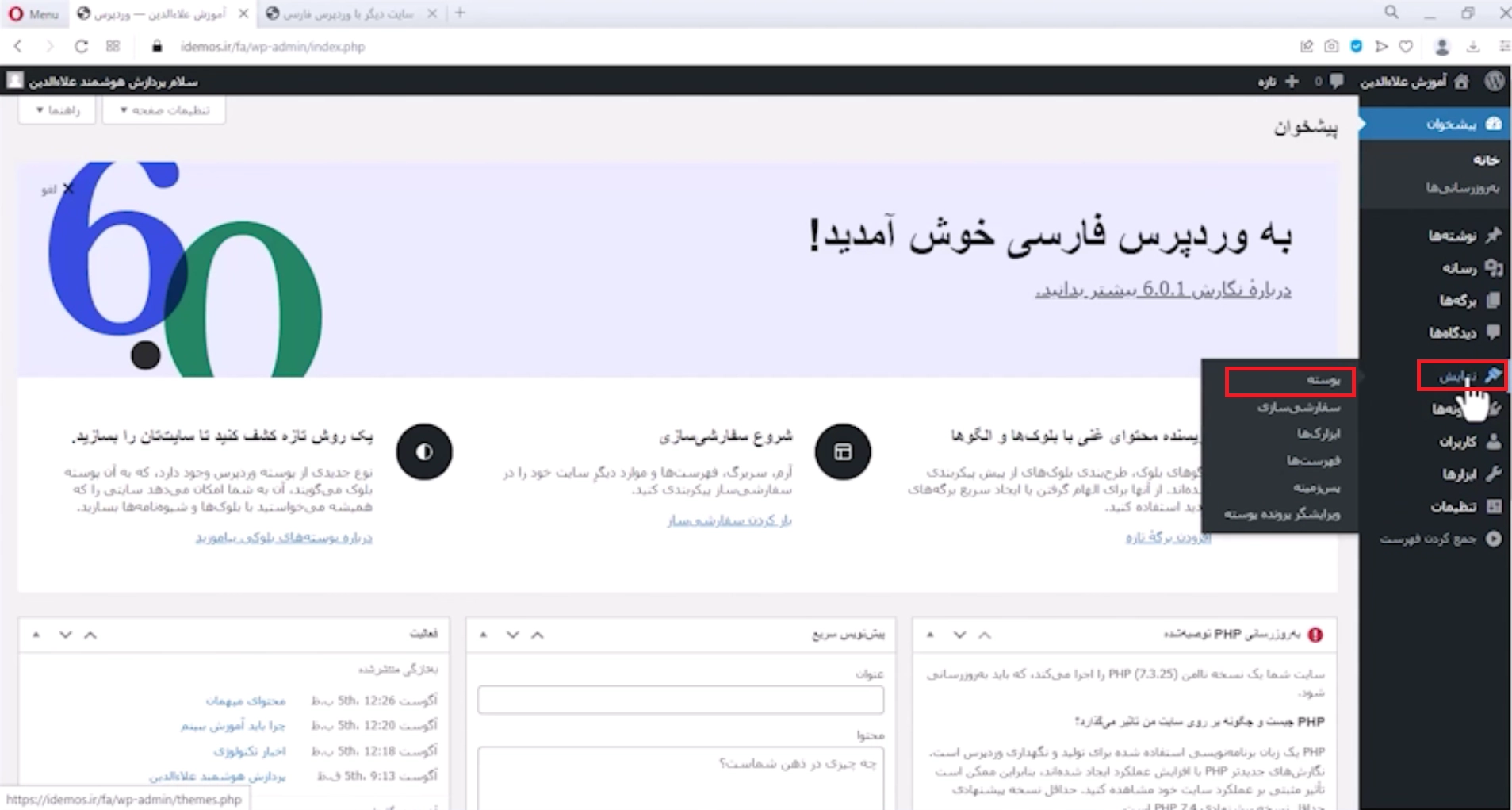Expand the راهنما help dropdown
Viewport: 1512px width, 810px height.
point(57,109)
